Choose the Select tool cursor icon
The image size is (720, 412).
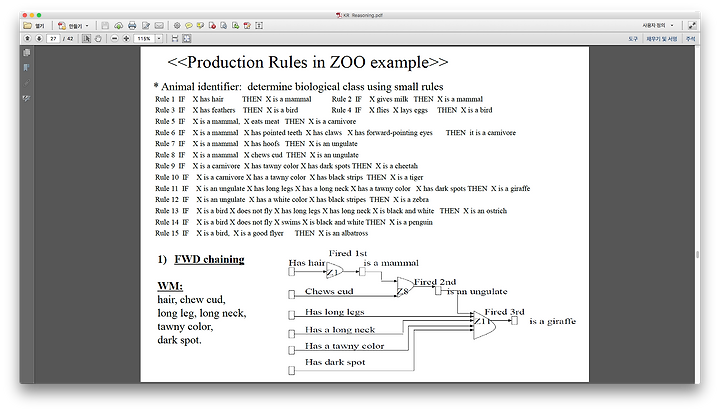click(86, 39)
